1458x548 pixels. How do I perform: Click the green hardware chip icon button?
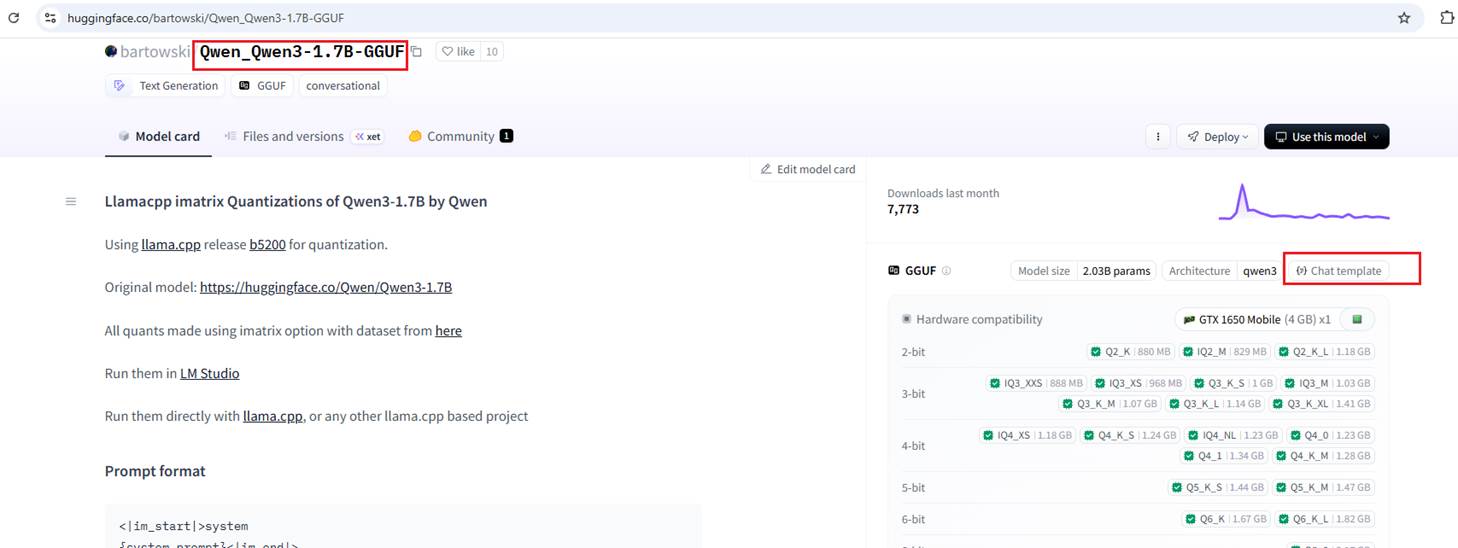tap(1358, 320)
